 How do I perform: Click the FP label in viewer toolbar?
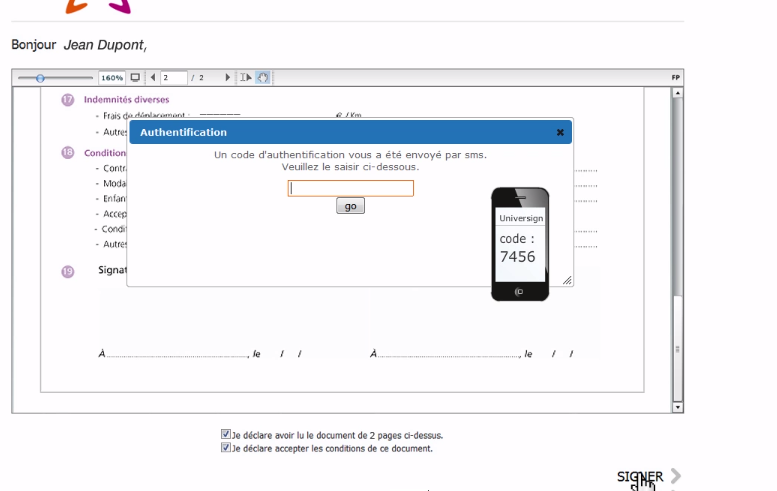pyautogui.click(x=675, y=77)
